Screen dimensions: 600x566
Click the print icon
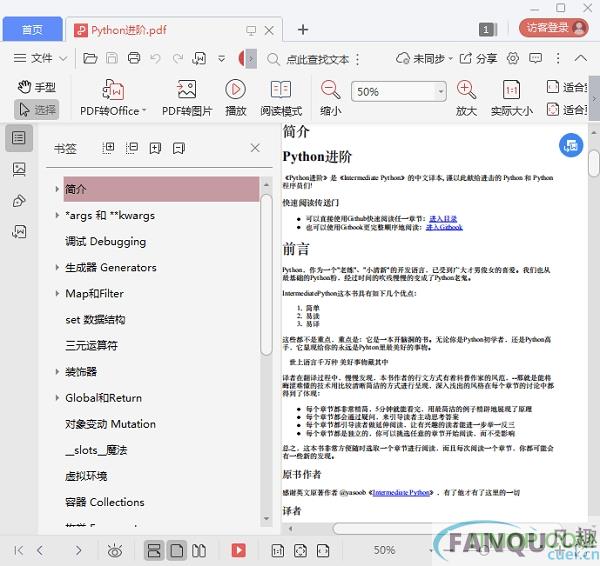pos(134,58)
